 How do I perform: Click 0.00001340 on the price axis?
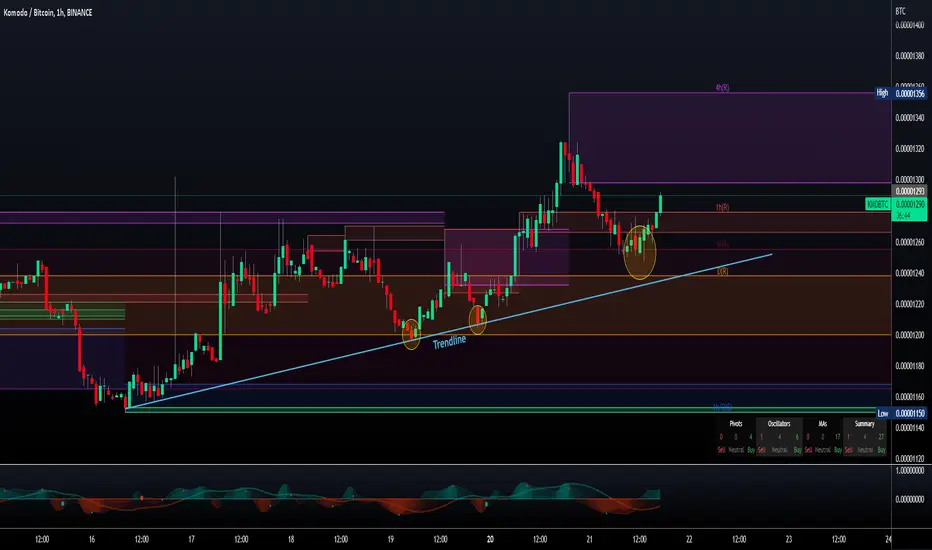(x=910, y=118)
